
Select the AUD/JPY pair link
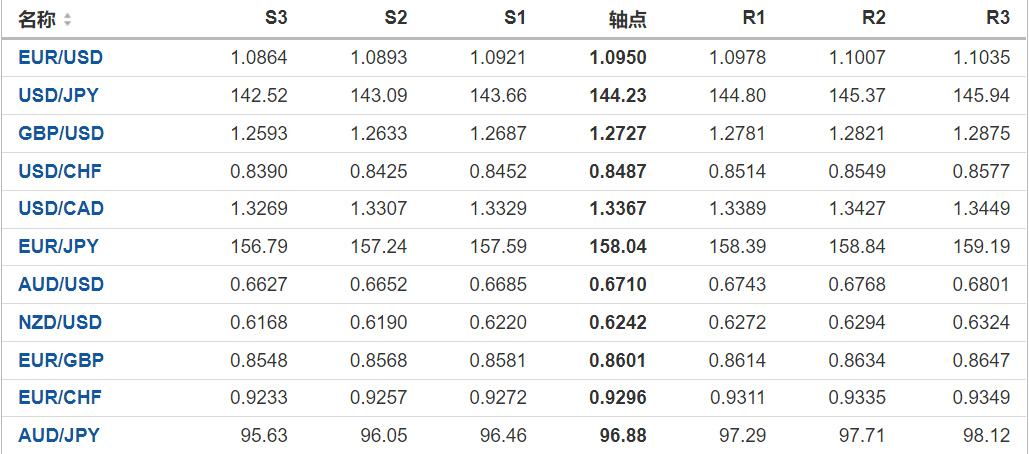(58, 436)
